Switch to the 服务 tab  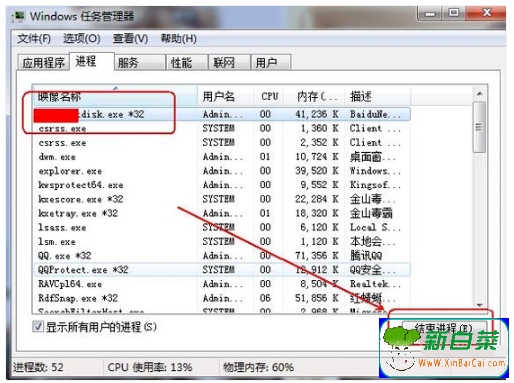[140, 62]
